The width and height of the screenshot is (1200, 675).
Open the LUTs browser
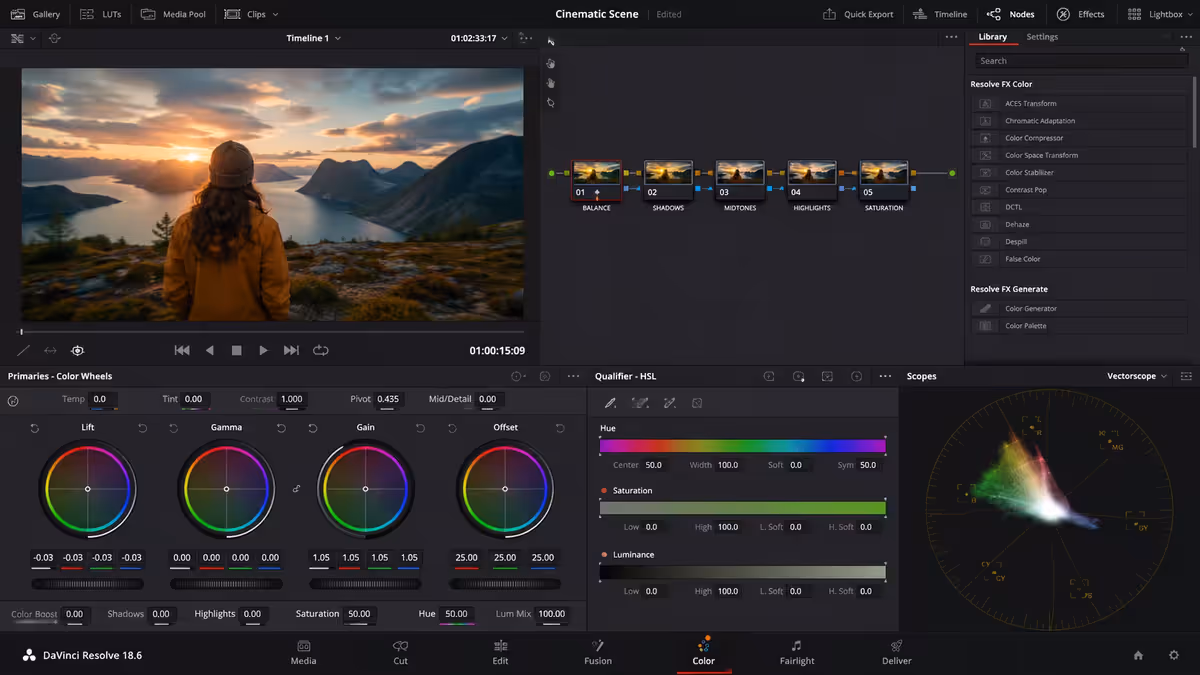(x=100, y=14)
